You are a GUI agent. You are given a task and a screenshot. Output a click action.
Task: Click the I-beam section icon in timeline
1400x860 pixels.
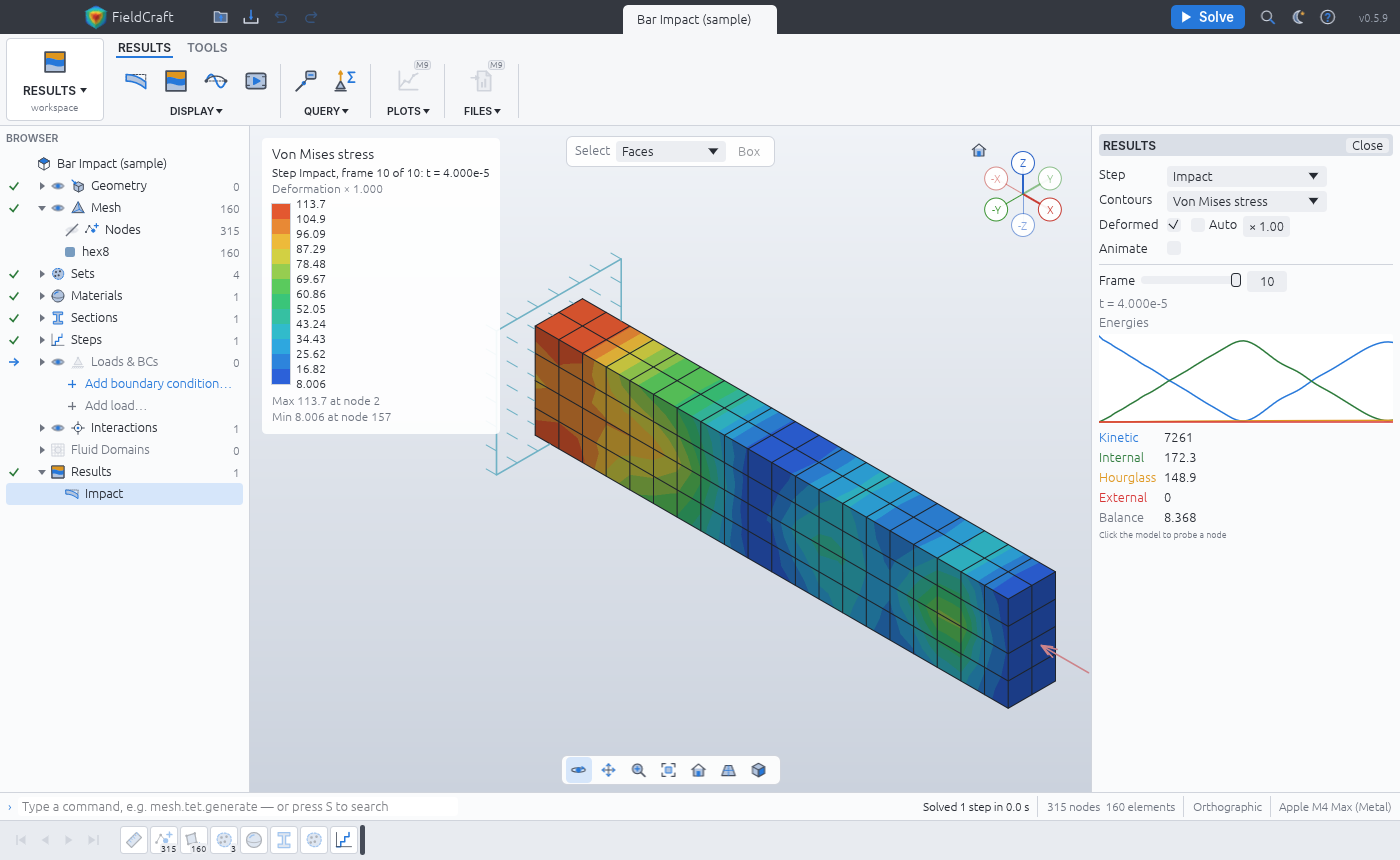click(284, 840)
